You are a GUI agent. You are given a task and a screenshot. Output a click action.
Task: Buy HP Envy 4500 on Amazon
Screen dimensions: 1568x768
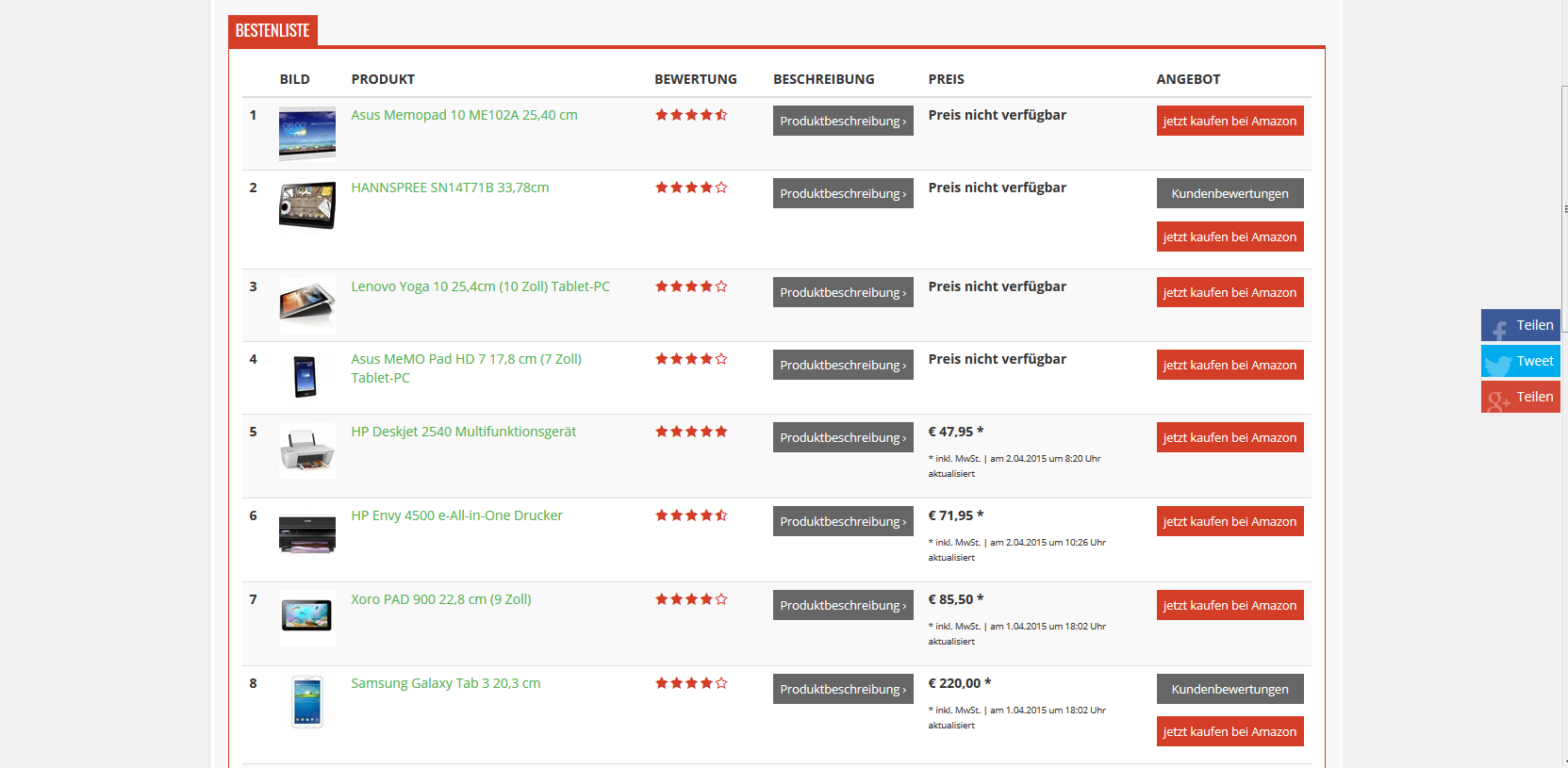(x=1230, y=521)
